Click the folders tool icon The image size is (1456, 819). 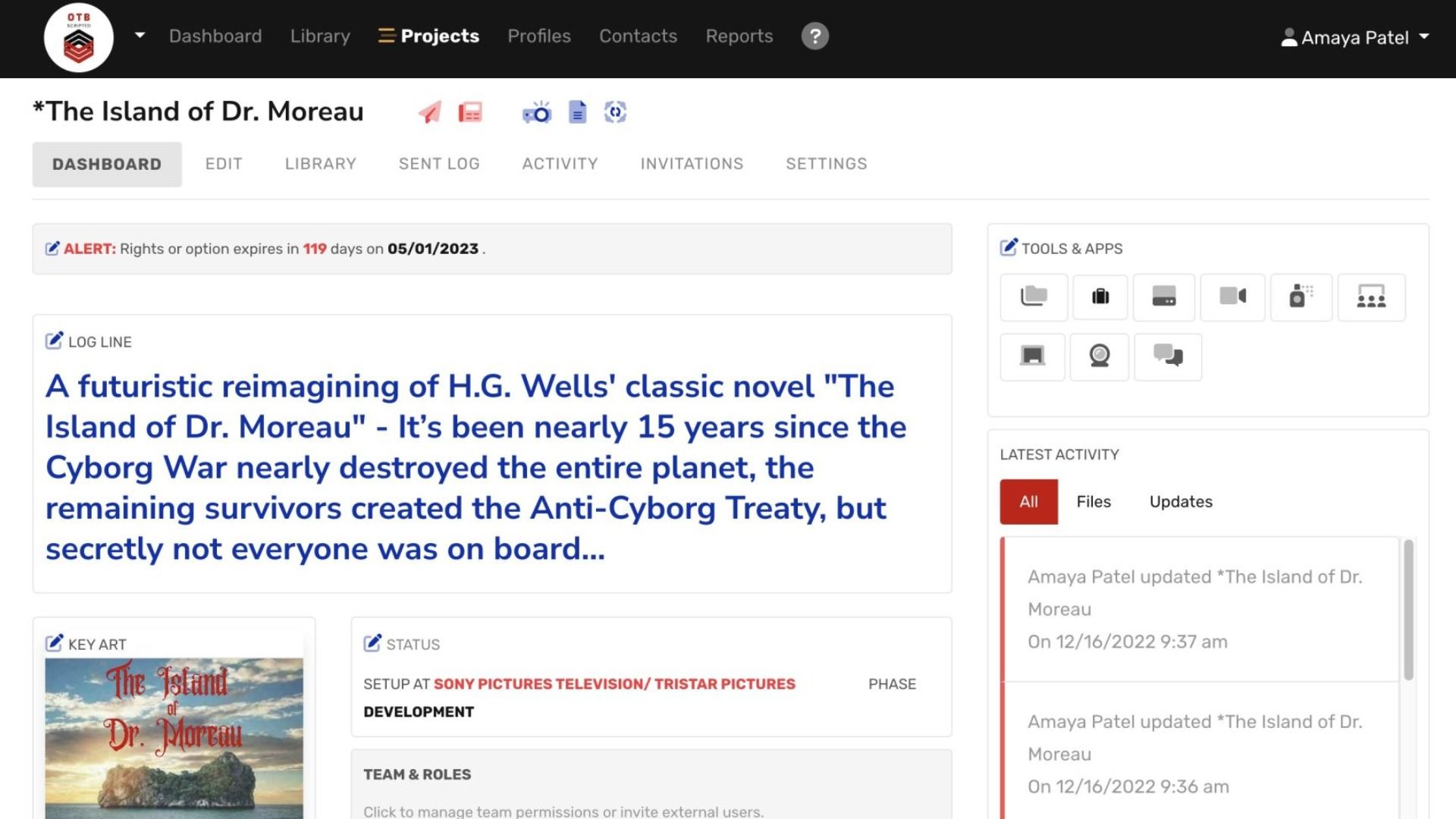(x=1033, y=297)
